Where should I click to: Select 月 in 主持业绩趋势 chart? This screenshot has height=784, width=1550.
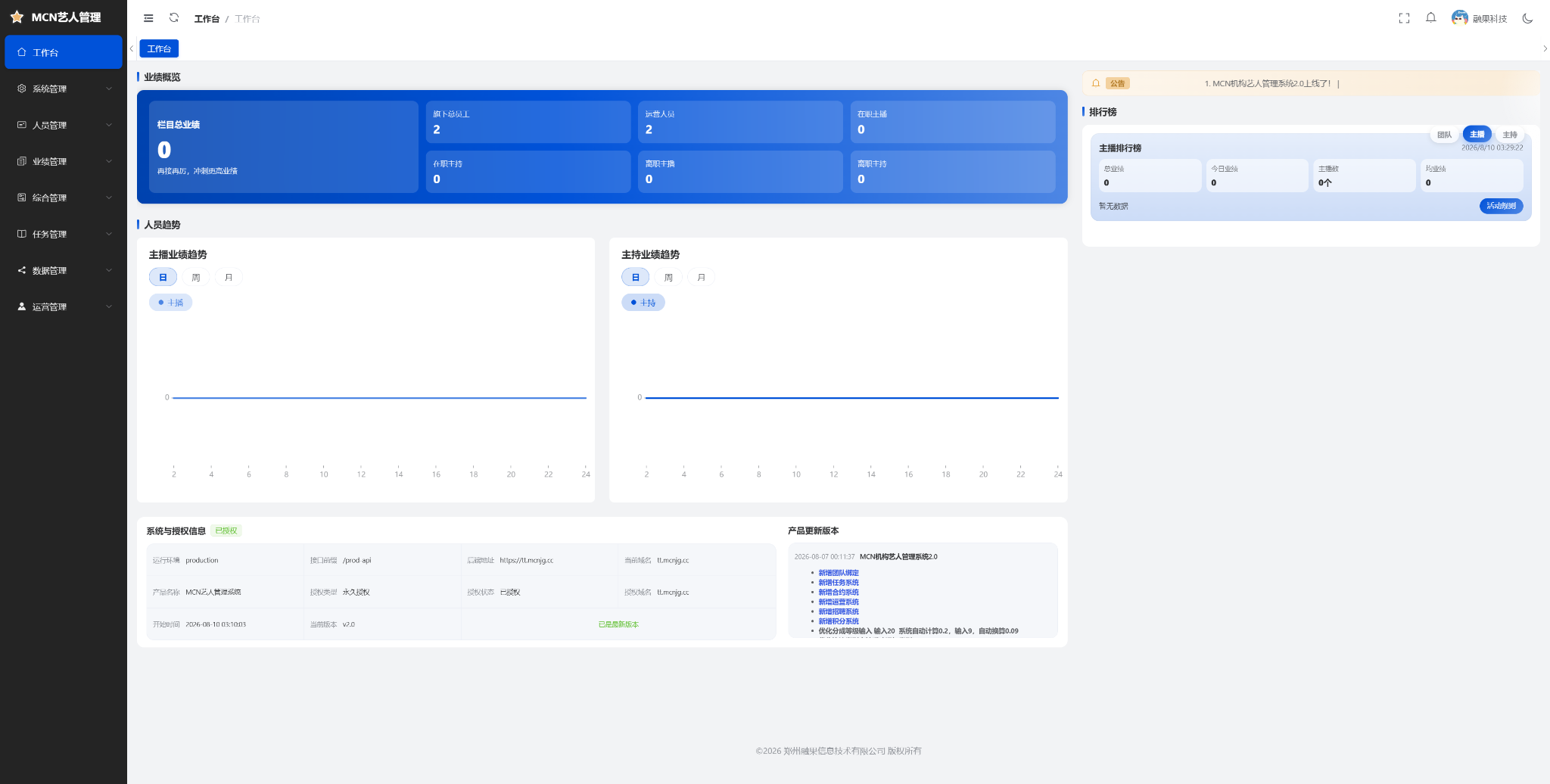tap(701, 278)
